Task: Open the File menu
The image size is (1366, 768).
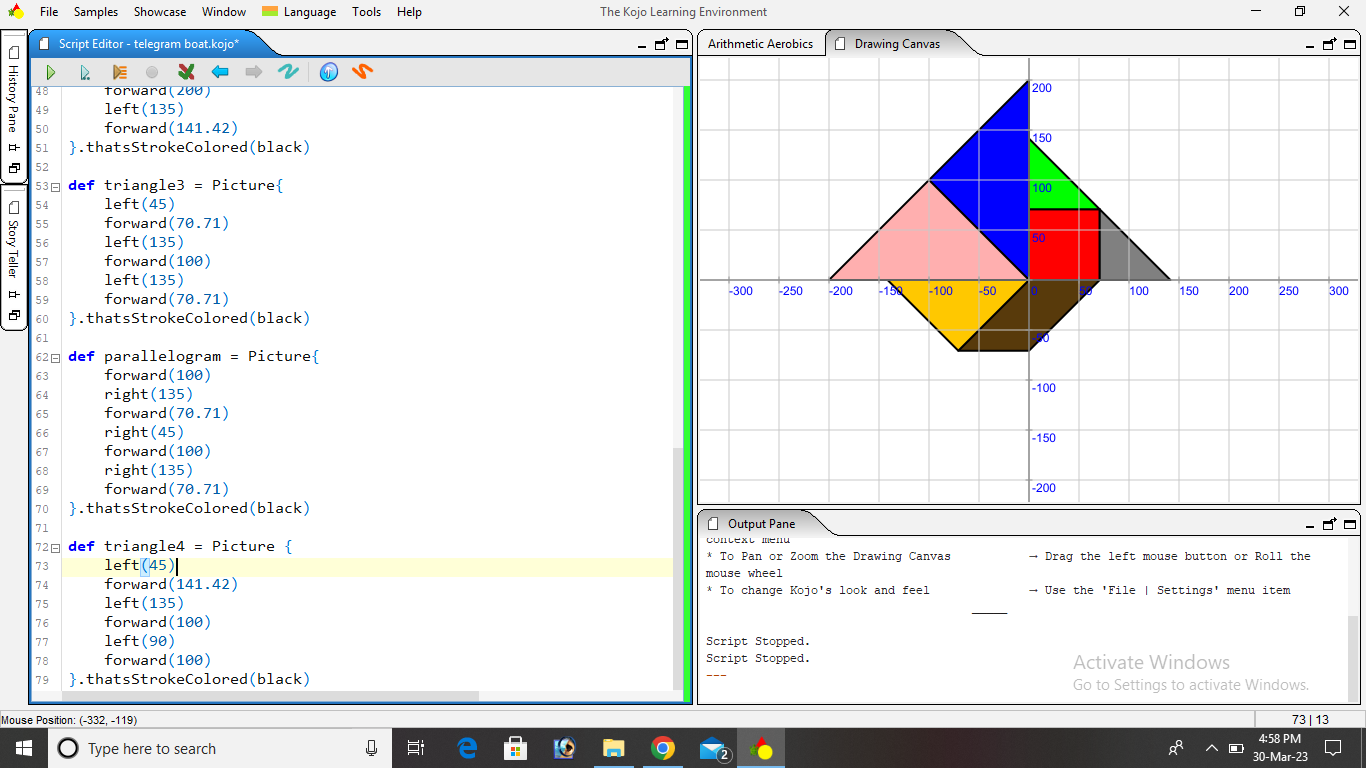Action: [x=49, y=12]
